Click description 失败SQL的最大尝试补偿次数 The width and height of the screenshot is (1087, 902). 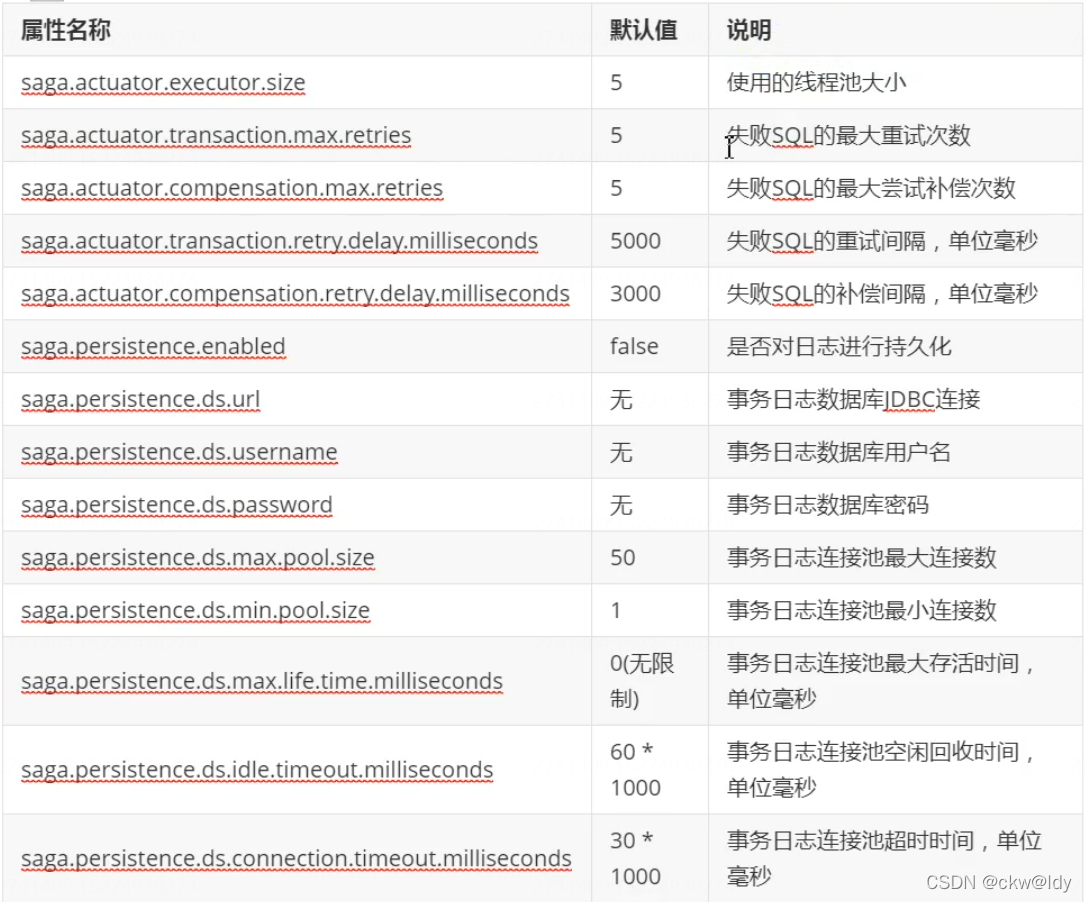[x=871, y=188]
